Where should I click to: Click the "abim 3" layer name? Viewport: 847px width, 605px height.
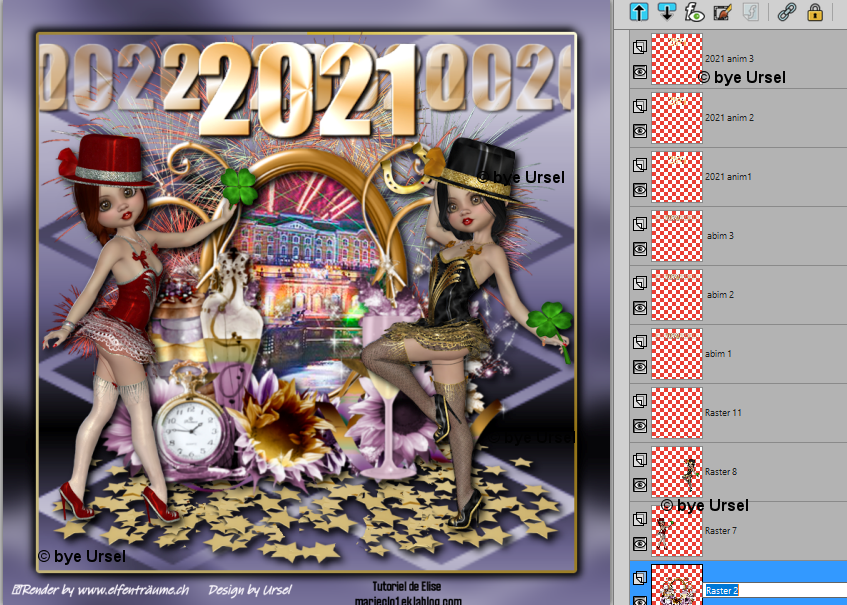click(720, 236)
